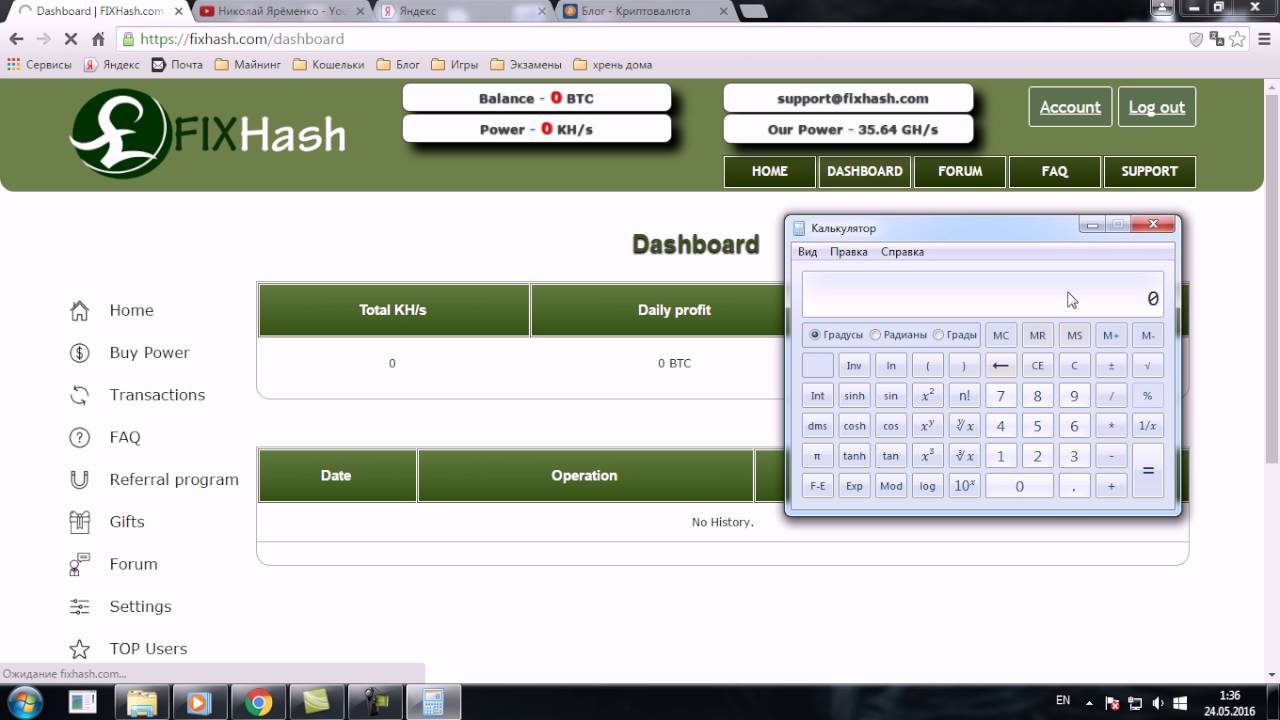Click the Referral program magnet icon

tap(80, 479)
